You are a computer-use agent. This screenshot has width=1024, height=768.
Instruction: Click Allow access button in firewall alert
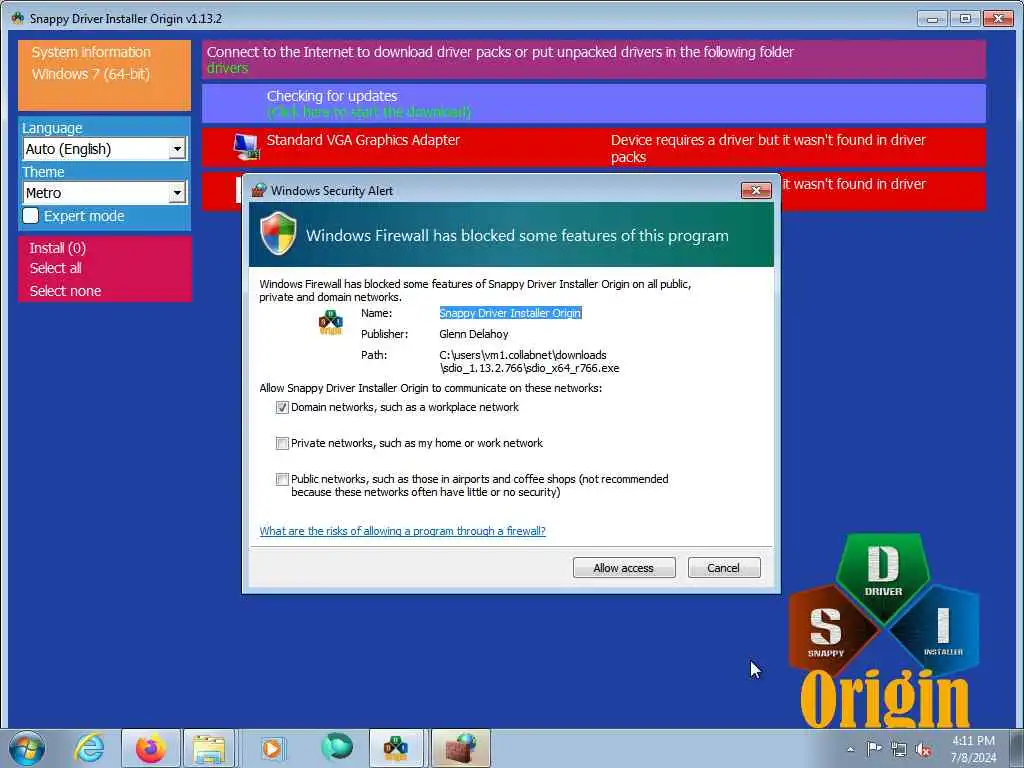[624, 568]
